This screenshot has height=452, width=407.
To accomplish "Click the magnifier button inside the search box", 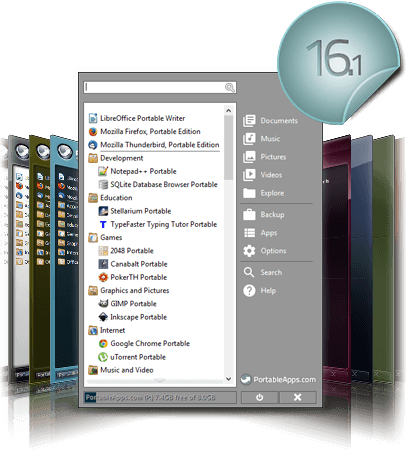I will [x=230, y=87].
